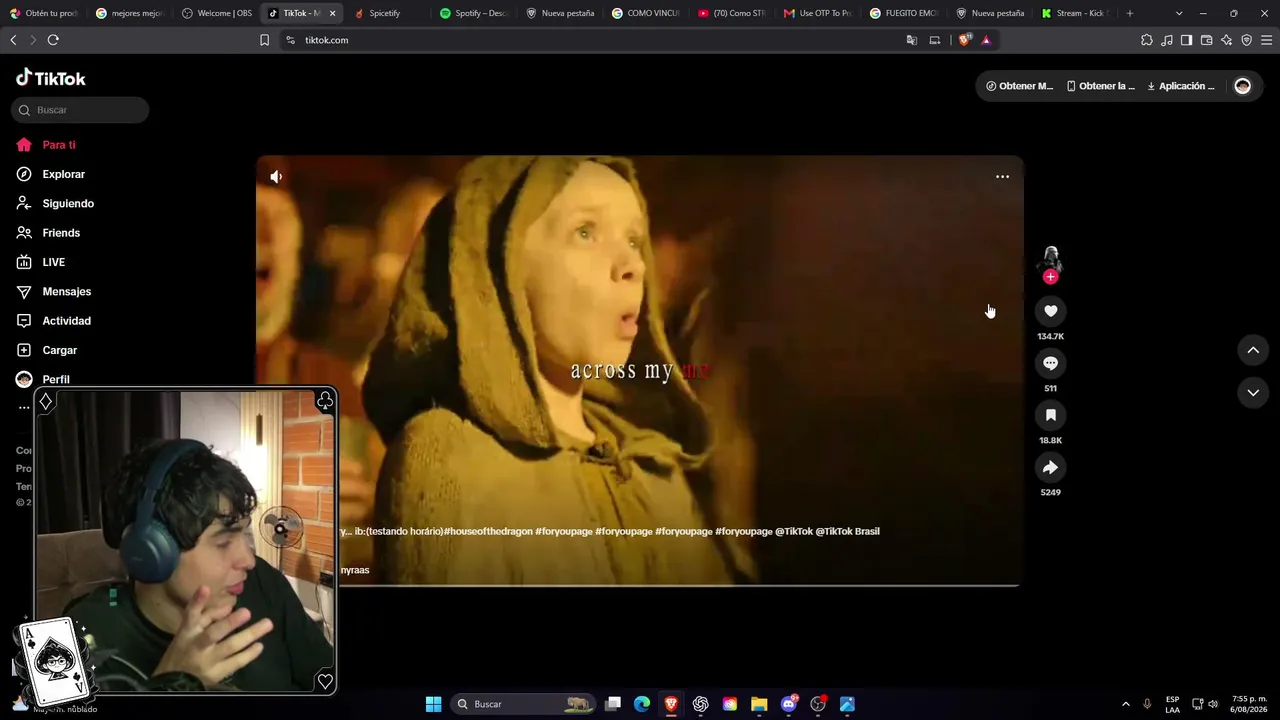Image resolution: width=1280 pixels, height=720 pixels.
Task: Switch to the Welcome | OBS tab
Action: point(216,13)
